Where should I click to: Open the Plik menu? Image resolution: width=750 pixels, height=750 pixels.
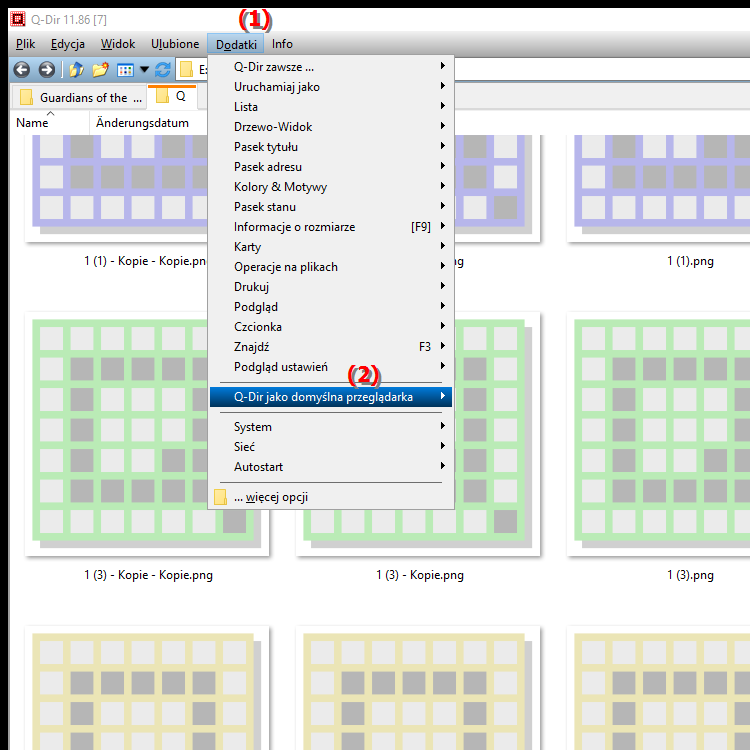point(25,44)
